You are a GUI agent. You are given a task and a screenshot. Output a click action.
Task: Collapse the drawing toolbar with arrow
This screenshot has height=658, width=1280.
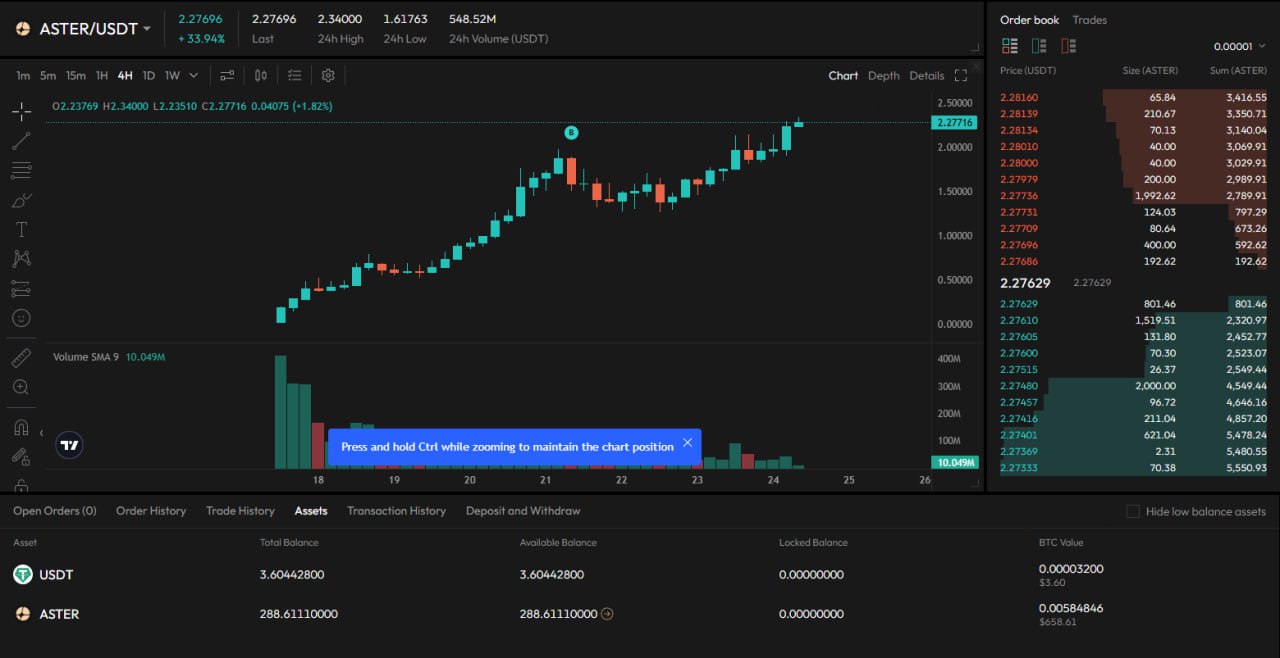[41, 433]
